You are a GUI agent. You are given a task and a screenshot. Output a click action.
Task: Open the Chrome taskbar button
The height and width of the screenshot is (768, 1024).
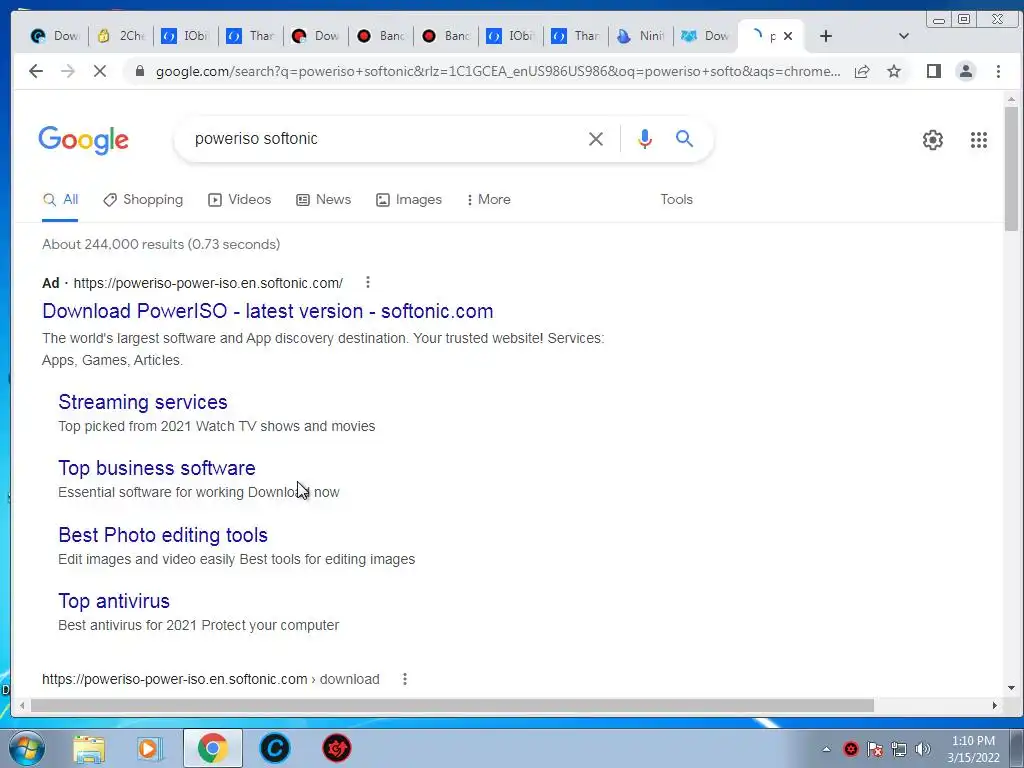(x=213, y=748)
